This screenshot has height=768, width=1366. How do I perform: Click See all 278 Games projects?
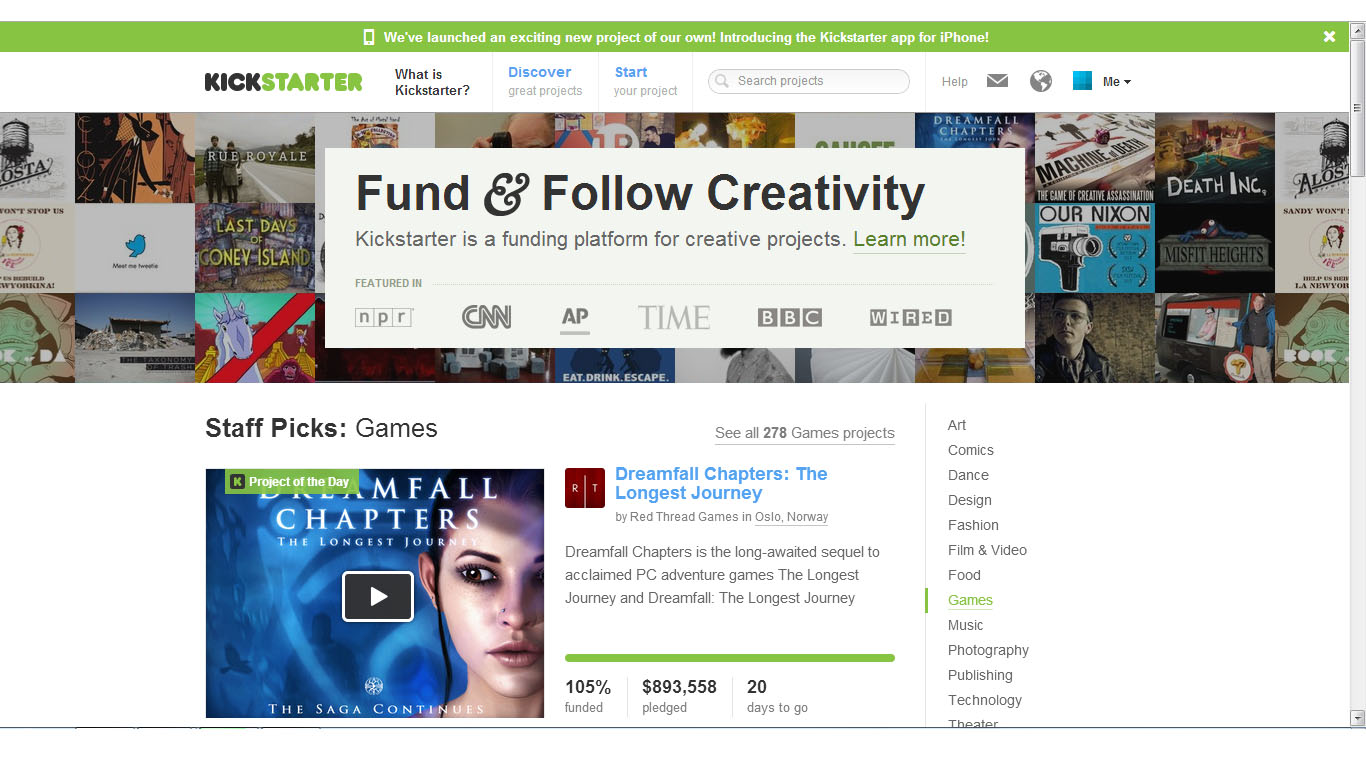[805, 433]
